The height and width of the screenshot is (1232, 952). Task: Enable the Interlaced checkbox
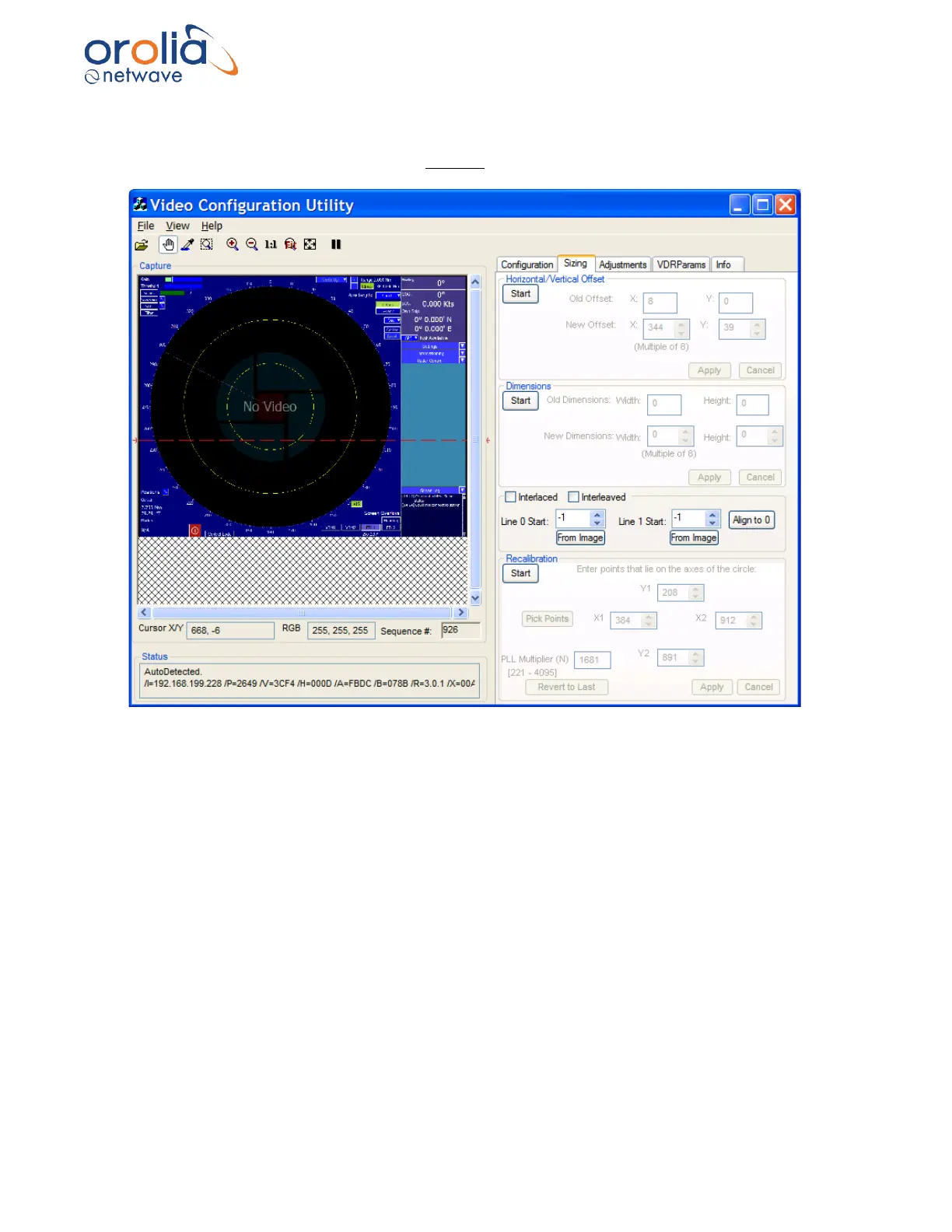[511, 497]
